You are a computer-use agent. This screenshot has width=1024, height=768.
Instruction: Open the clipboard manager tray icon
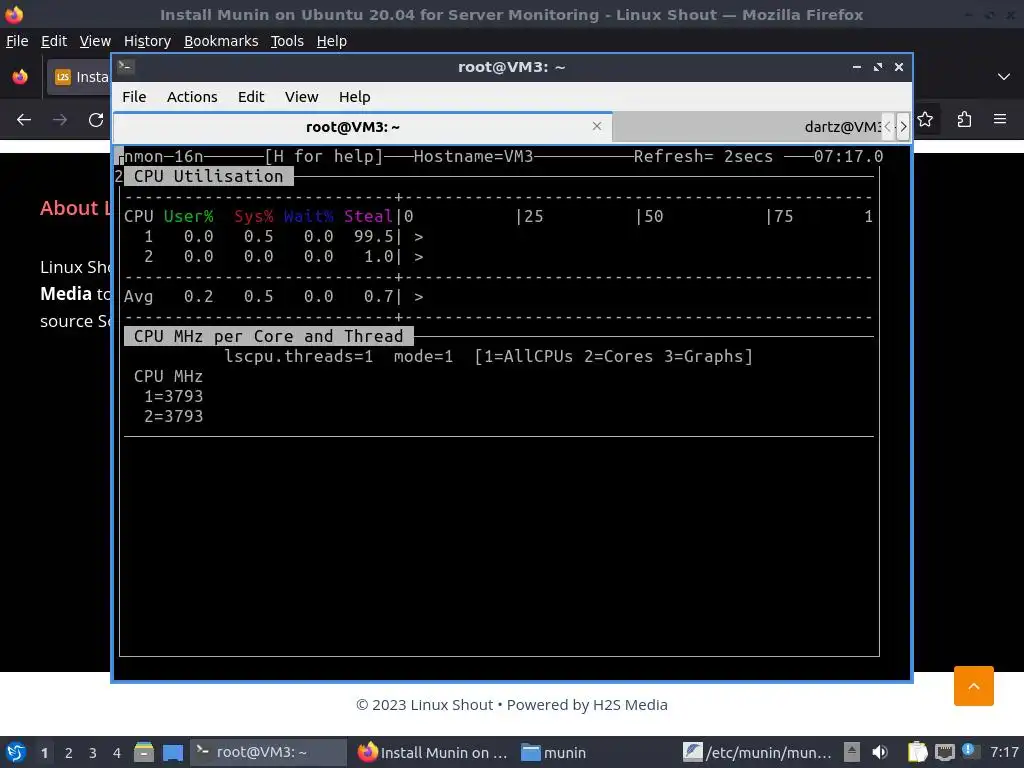(x=918, y=752)
